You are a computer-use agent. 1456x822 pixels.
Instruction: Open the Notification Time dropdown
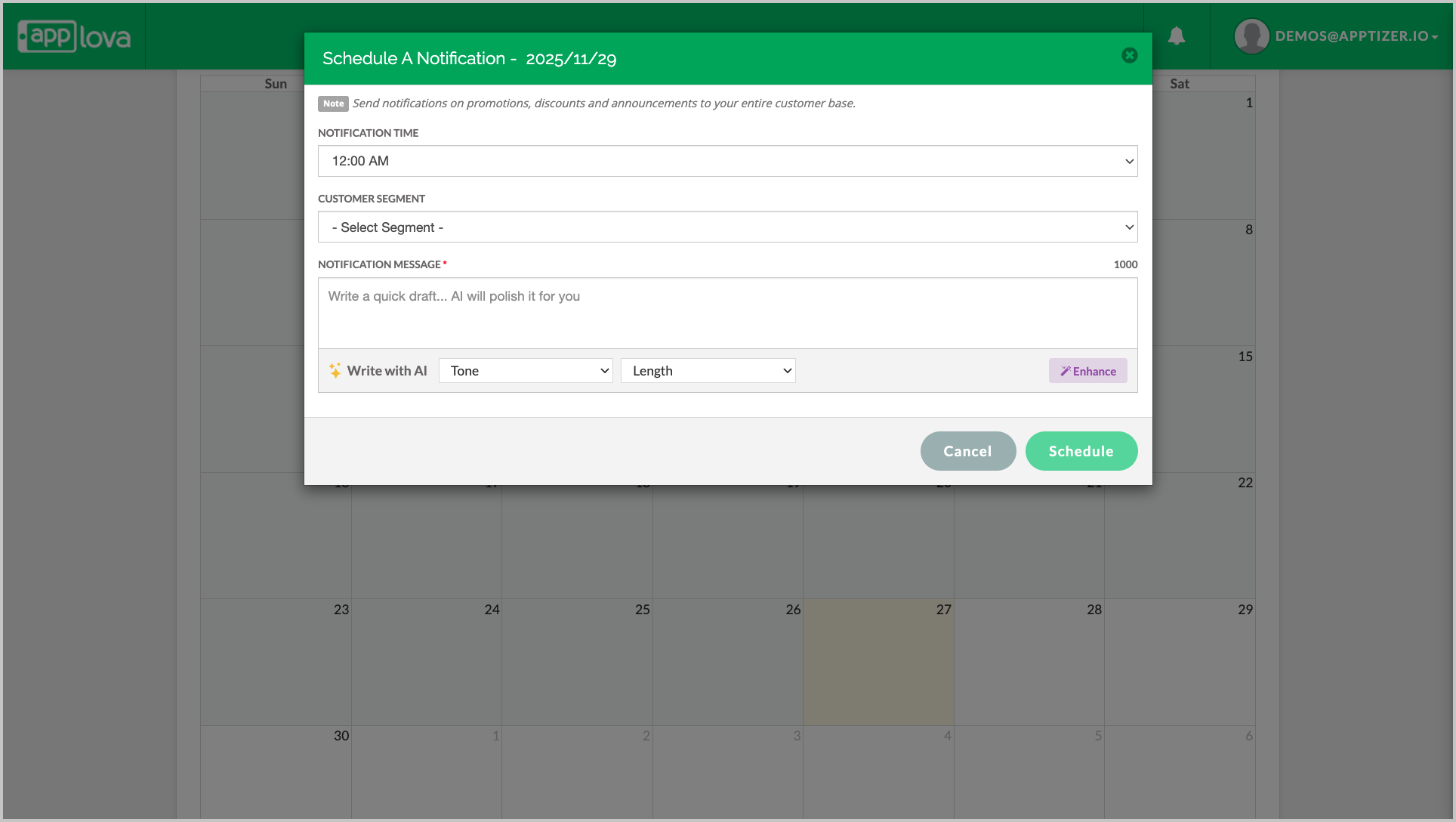click(x=726, y=161)
